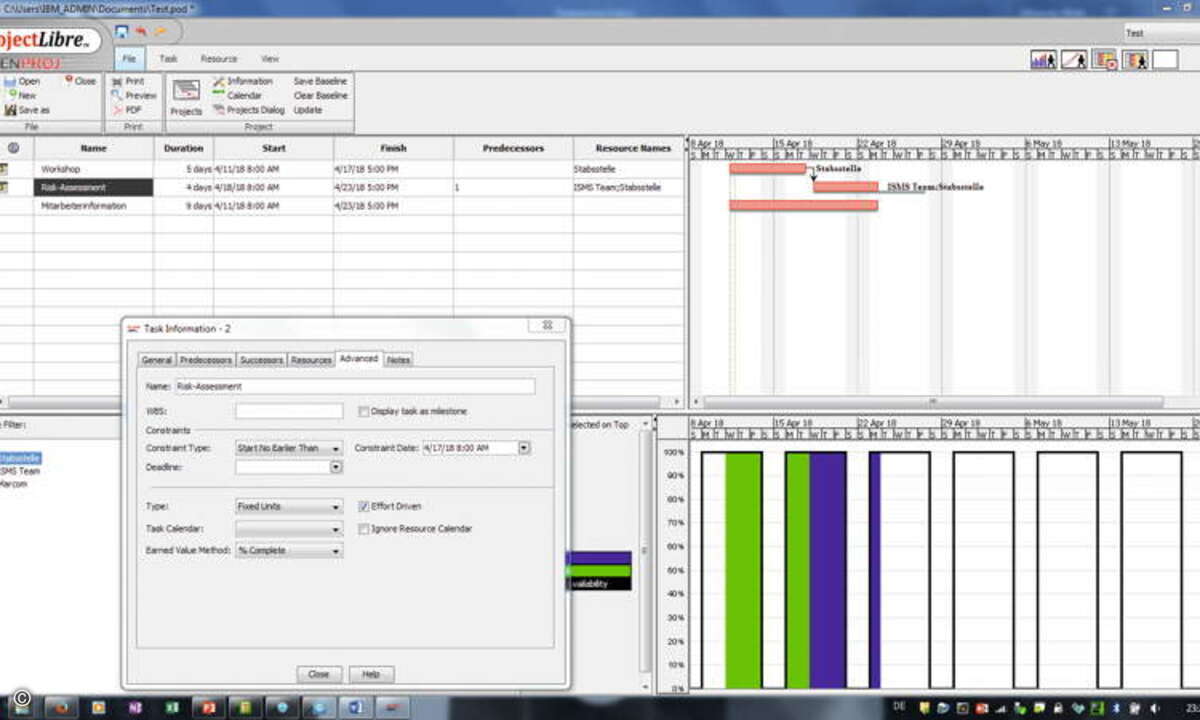Switch to the View ribbon tab
This screenshot has height=720, width=1200.
(x=270, y=59)
